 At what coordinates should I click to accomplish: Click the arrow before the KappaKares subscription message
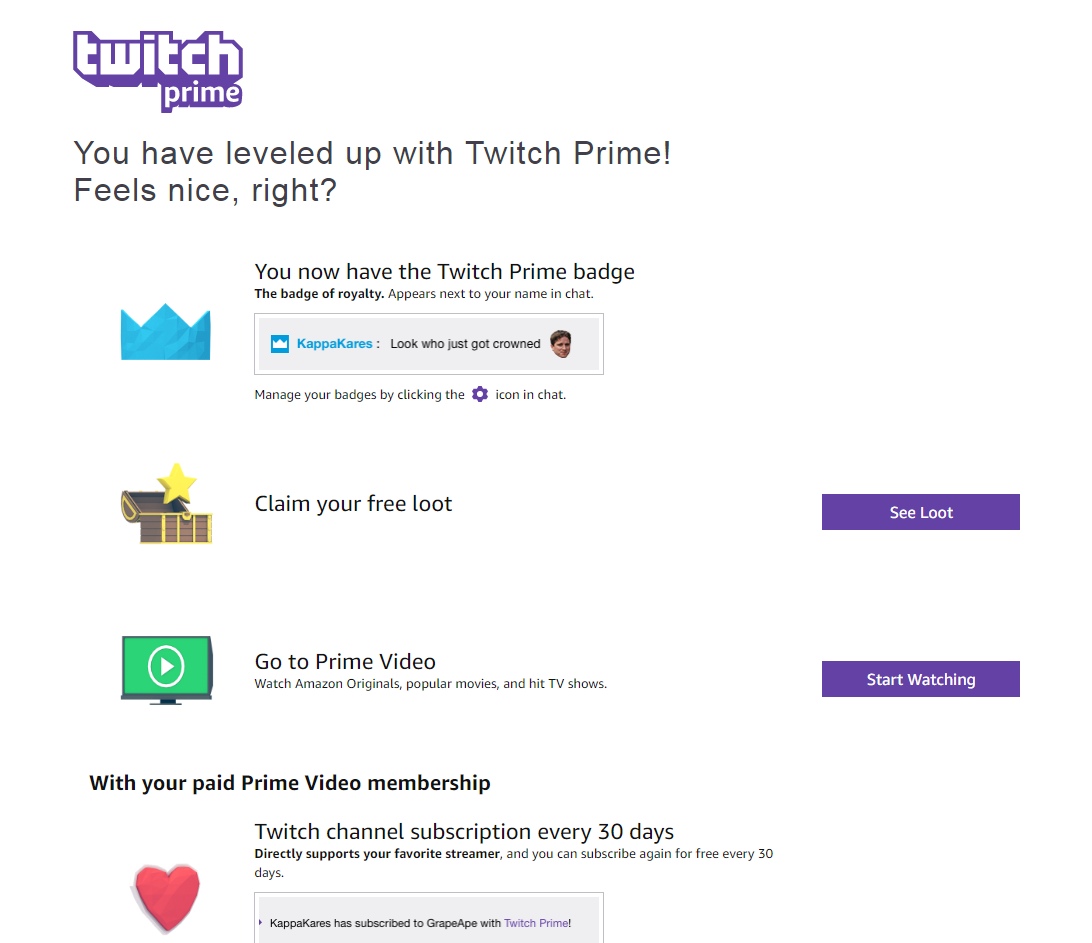point(261,922)
